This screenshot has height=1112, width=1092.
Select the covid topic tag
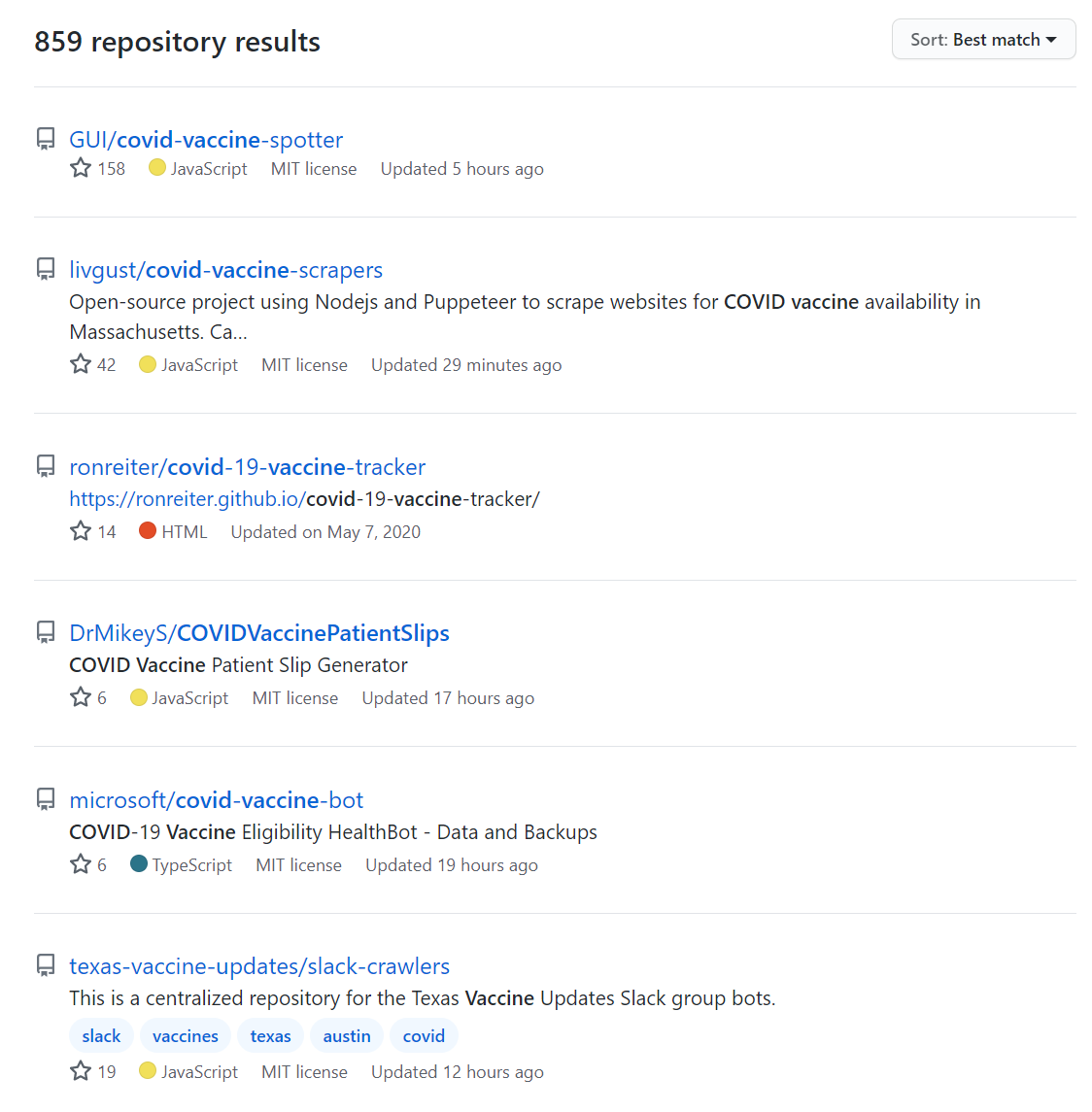pos(424,1036)
